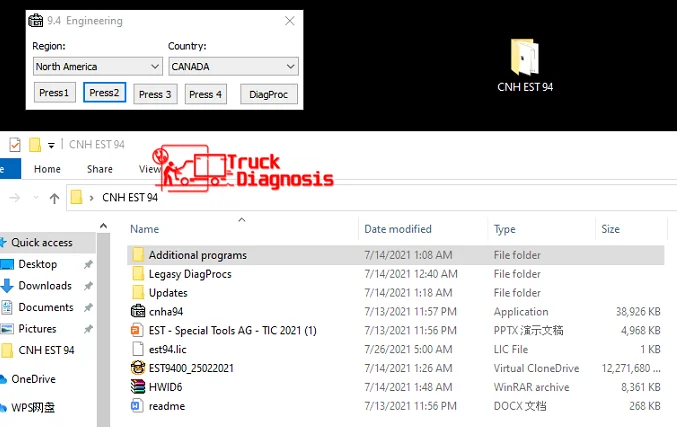The image size is (677, 427).
Task: Click the DOCX 文档 type cell
Action: click(520, 406)
